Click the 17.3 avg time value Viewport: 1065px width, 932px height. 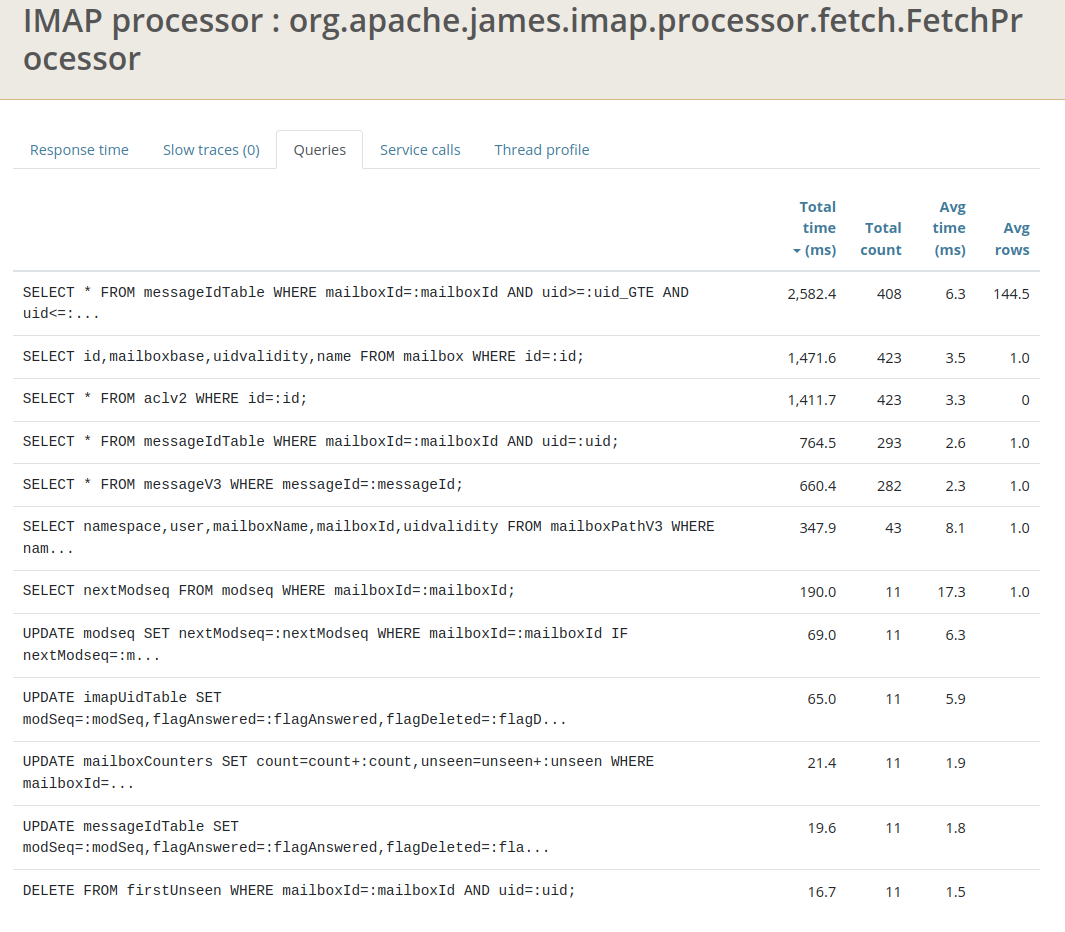point(952,592)
